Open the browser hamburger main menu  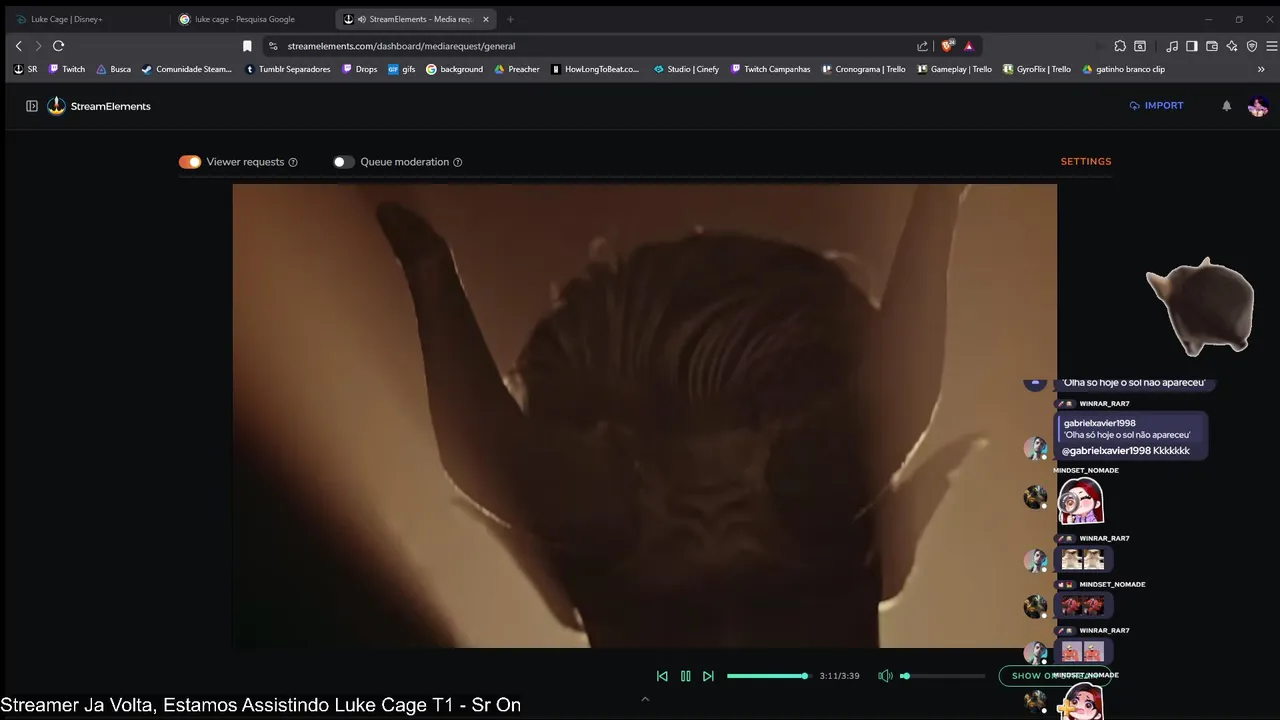[1272, 46]
